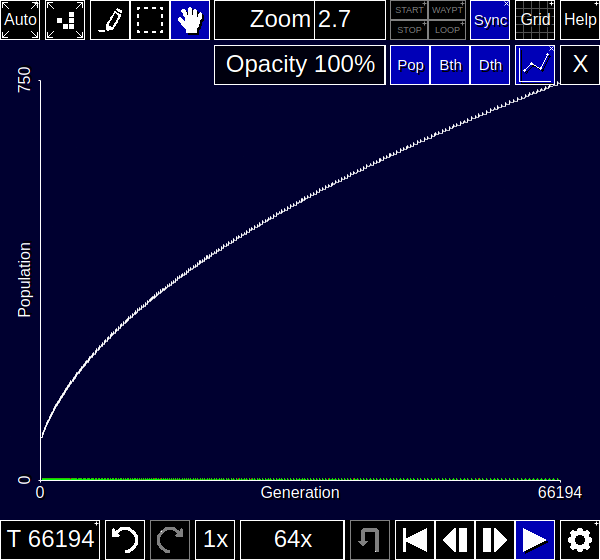Select the pencil draw tool
The image size is (600, 560).
click(110, 20)
